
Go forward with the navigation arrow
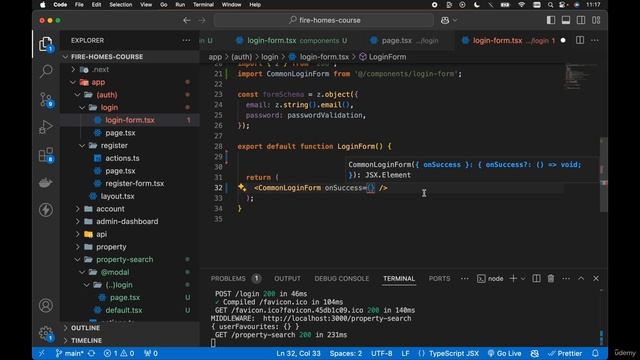click(202, 20)
